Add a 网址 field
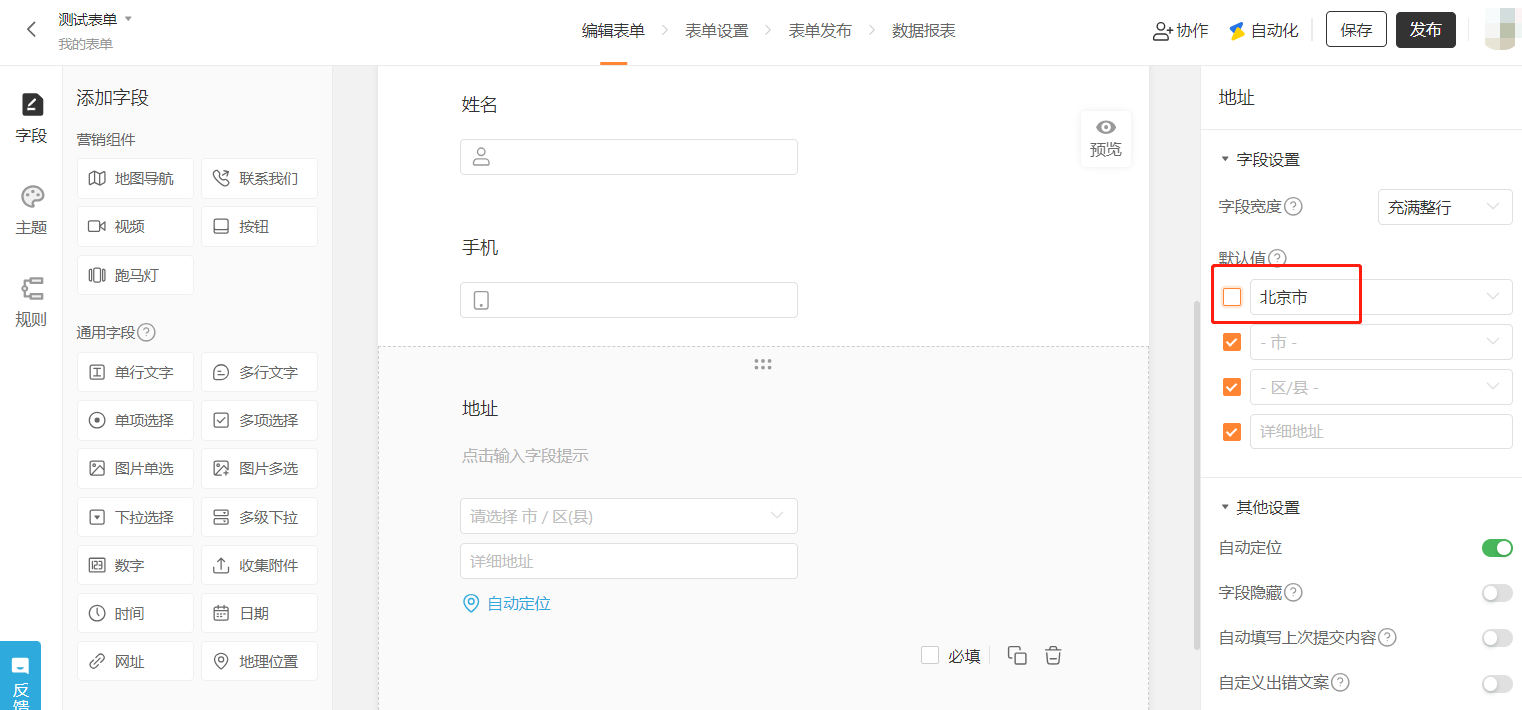1522x710 pixels. (135, 661)
